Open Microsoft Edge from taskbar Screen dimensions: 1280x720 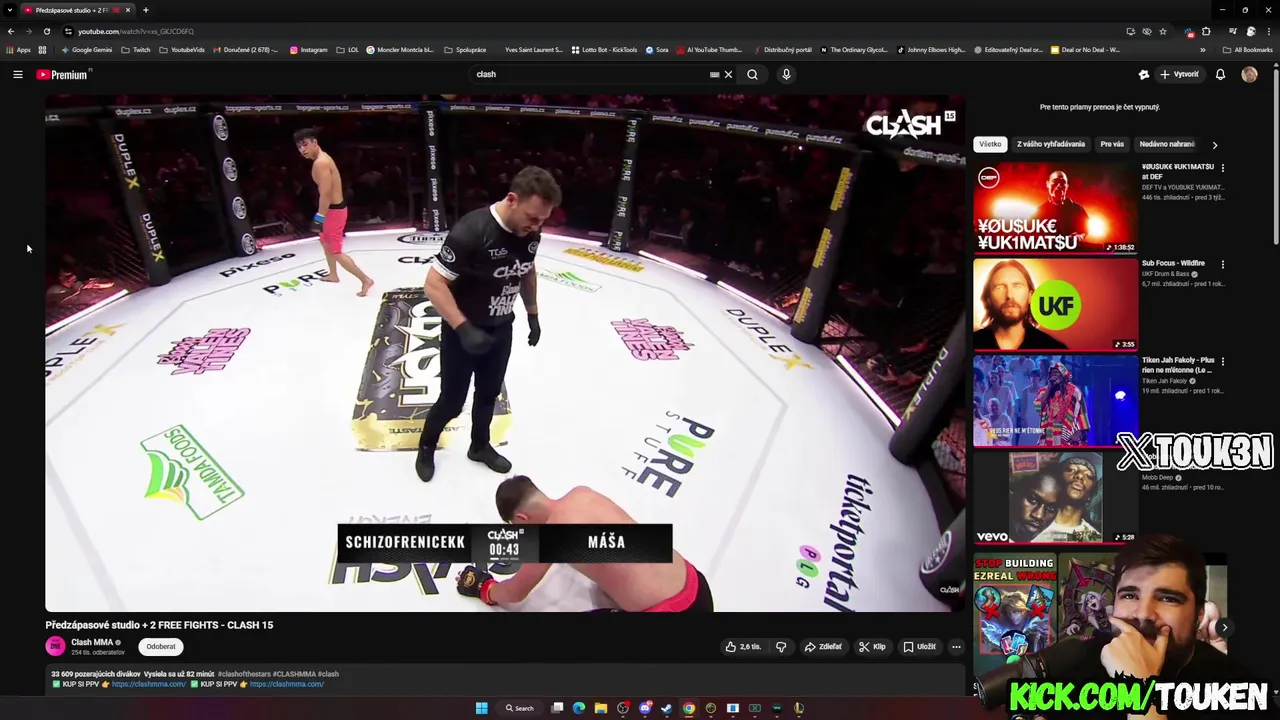[579, 708]
